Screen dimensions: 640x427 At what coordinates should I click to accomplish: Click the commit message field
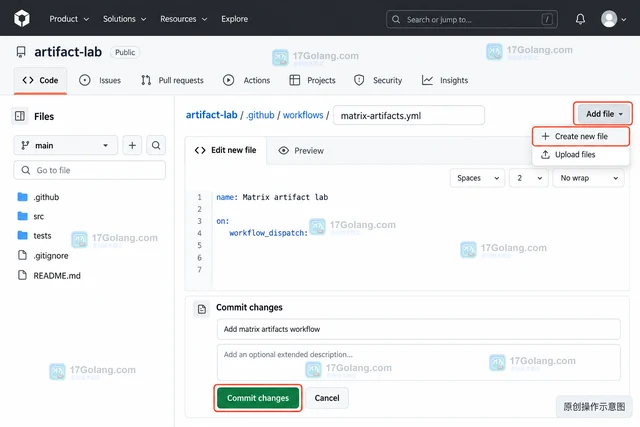(x=418, y=329)
